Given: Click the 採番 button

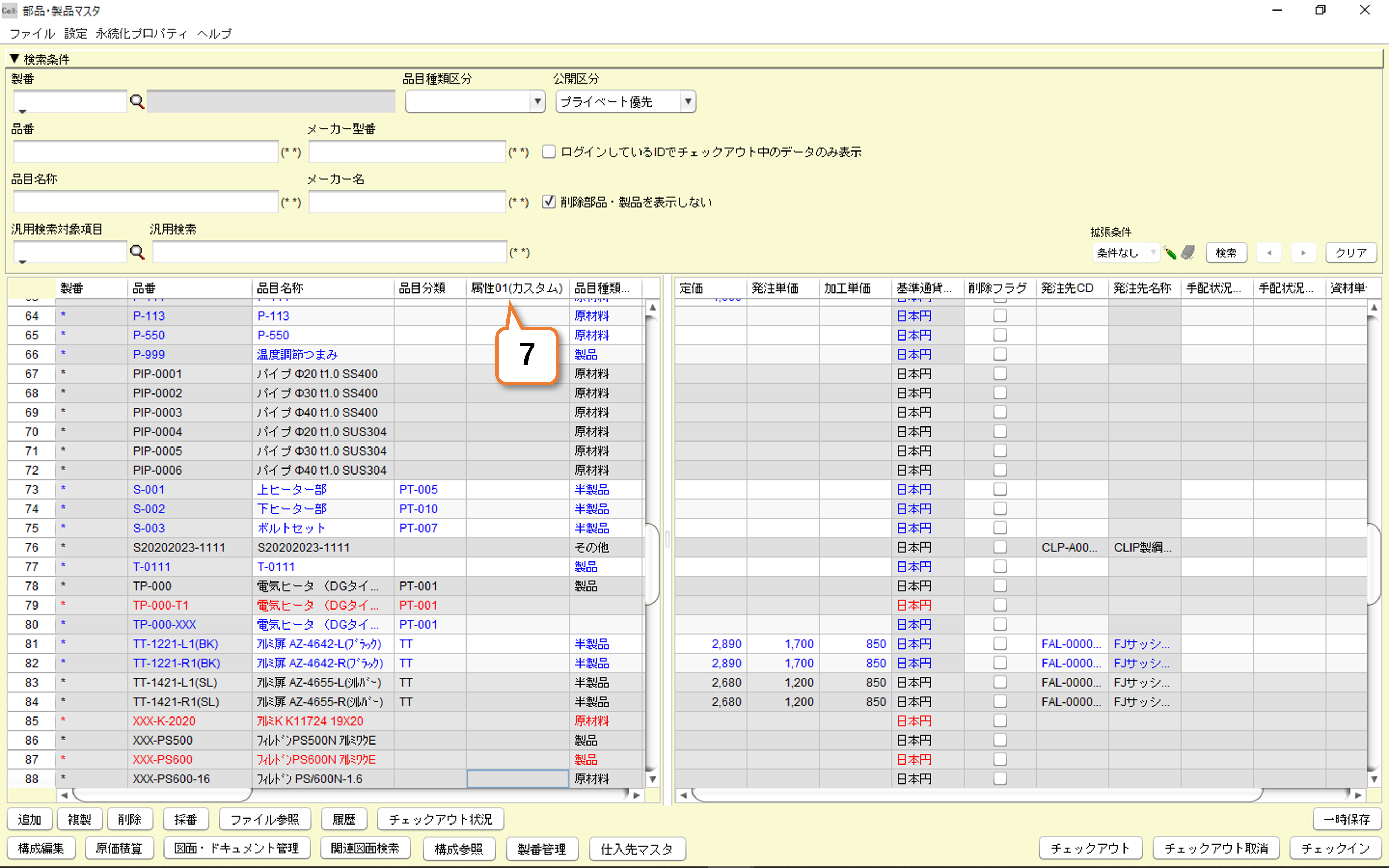Looking at the screenshot, I should [186, 819].
